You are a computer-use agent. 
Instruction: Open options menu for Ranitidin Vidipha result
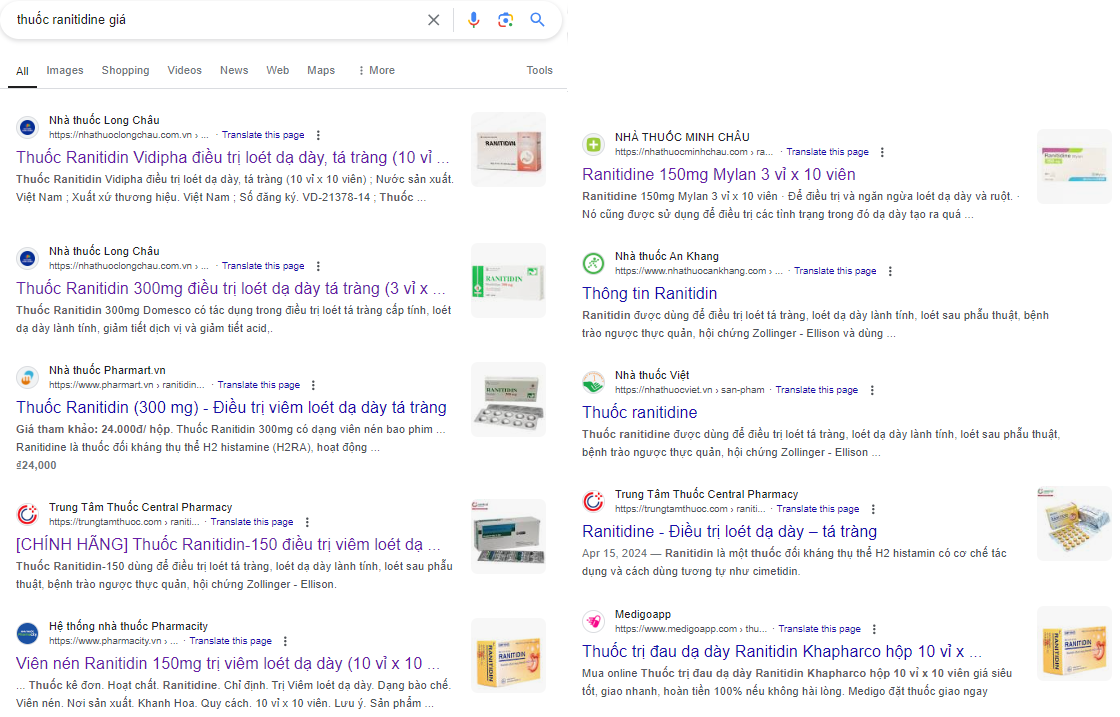(318, 135)
